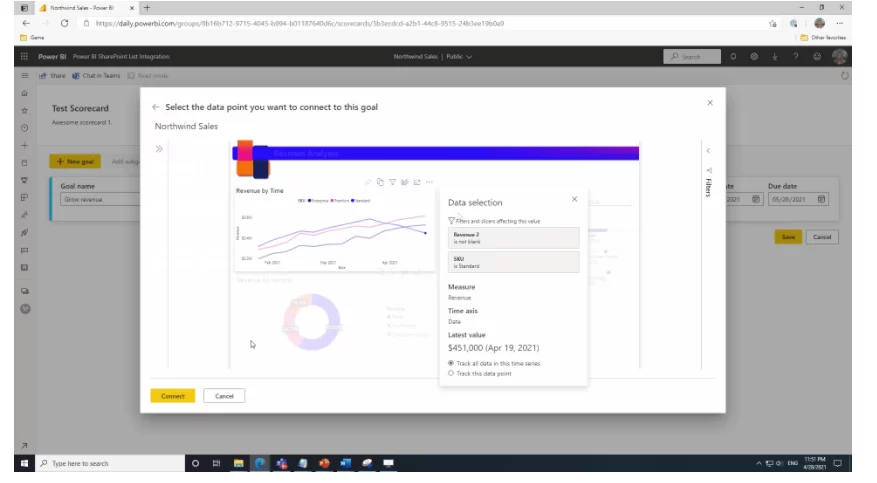Open the Goals trophy icon in sidebar

(x=25, y=180)
